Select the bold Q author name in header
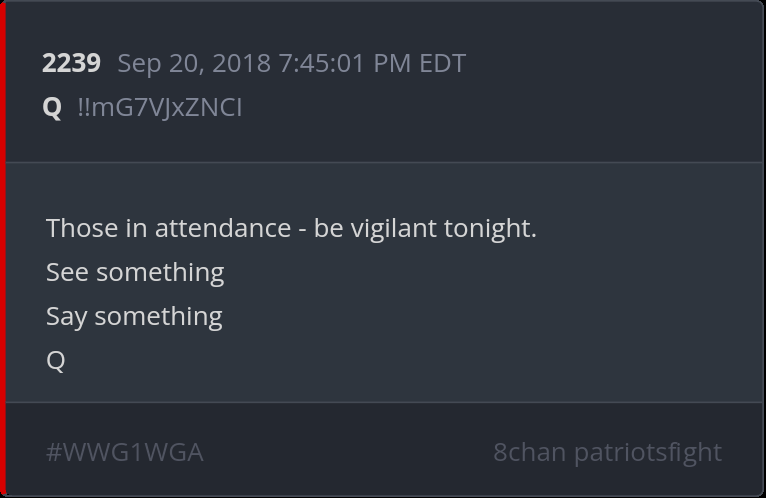 click(53, 107)
